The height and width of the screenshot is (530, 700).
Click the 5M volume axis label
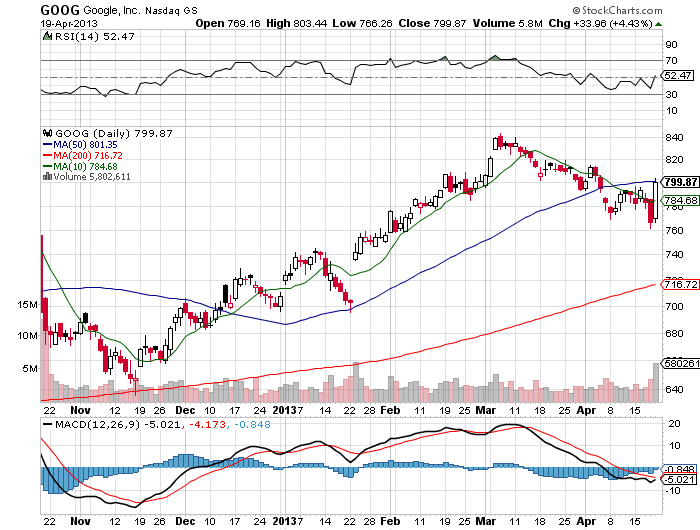pyautogui.click(x=31, y=368)
